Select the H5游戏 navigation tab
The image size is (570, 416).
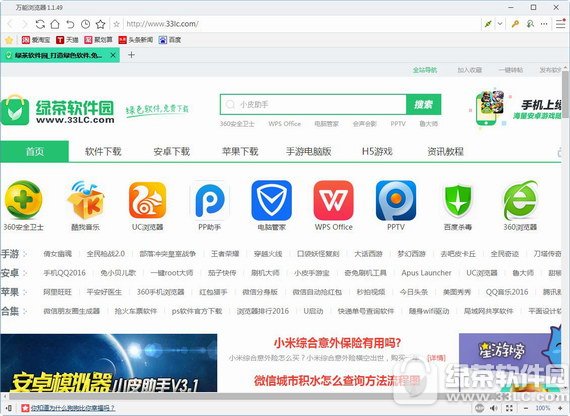pos(377,151)
